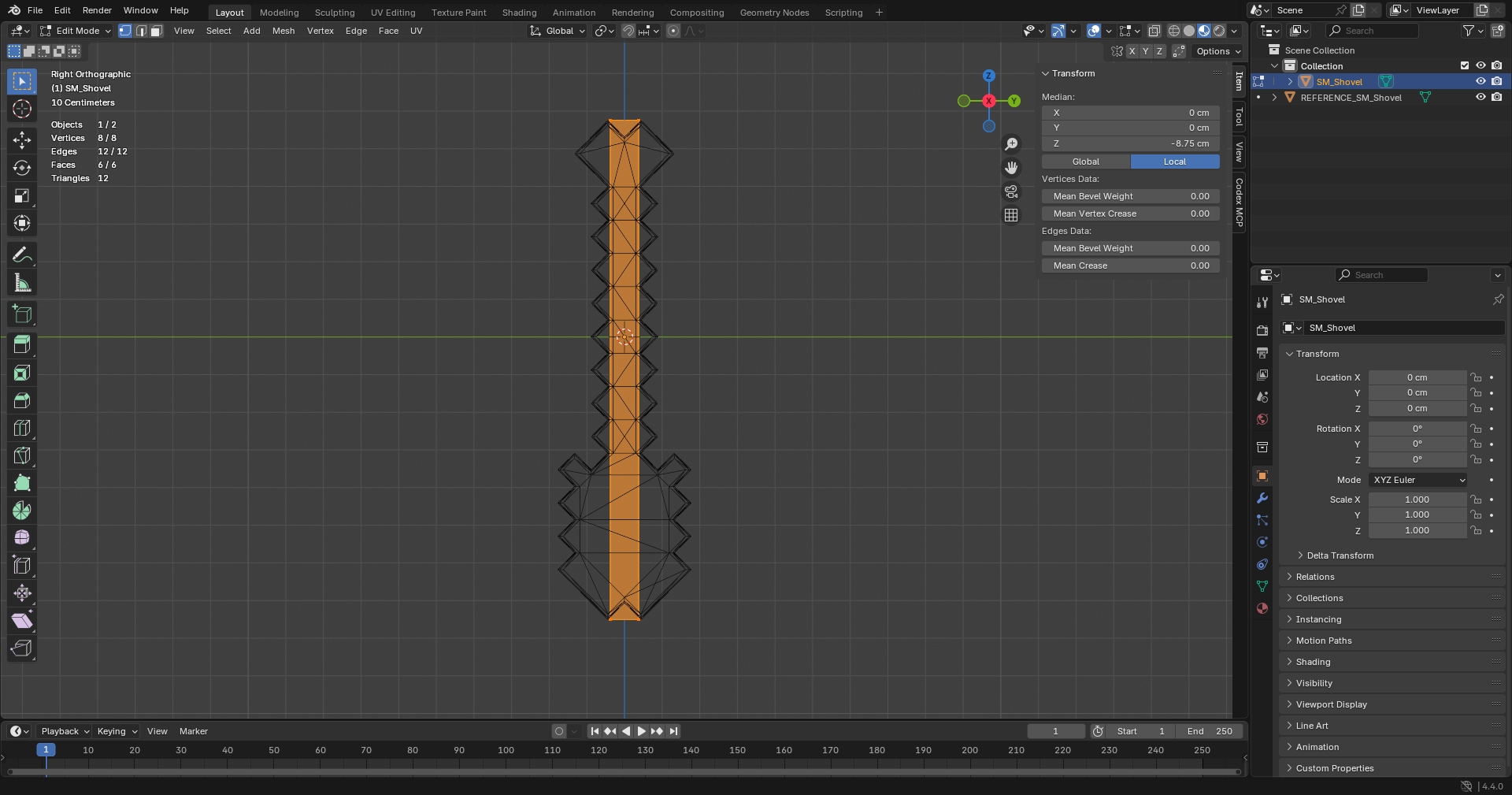This screenshot has height=795, width=1512.
Task: Activate the Scale tool
Action: (x=22, y=195)
